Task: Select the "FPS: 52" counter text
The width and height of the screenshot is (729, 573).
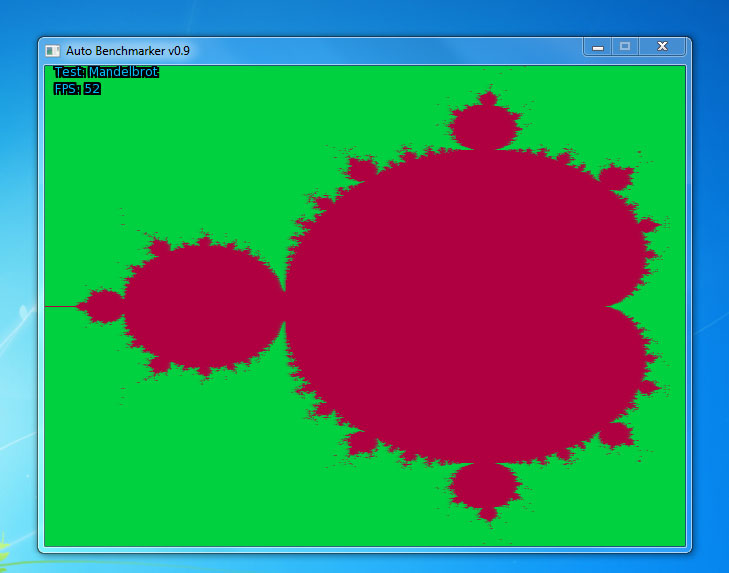Action: [77, 89]
